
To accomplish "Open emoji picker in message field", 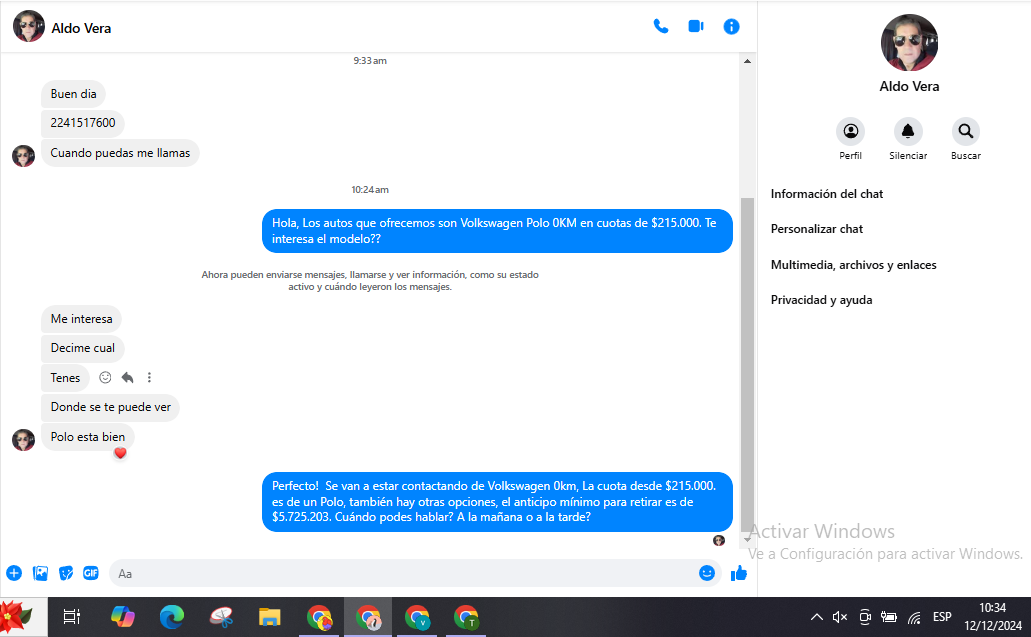I will point(707,573).
